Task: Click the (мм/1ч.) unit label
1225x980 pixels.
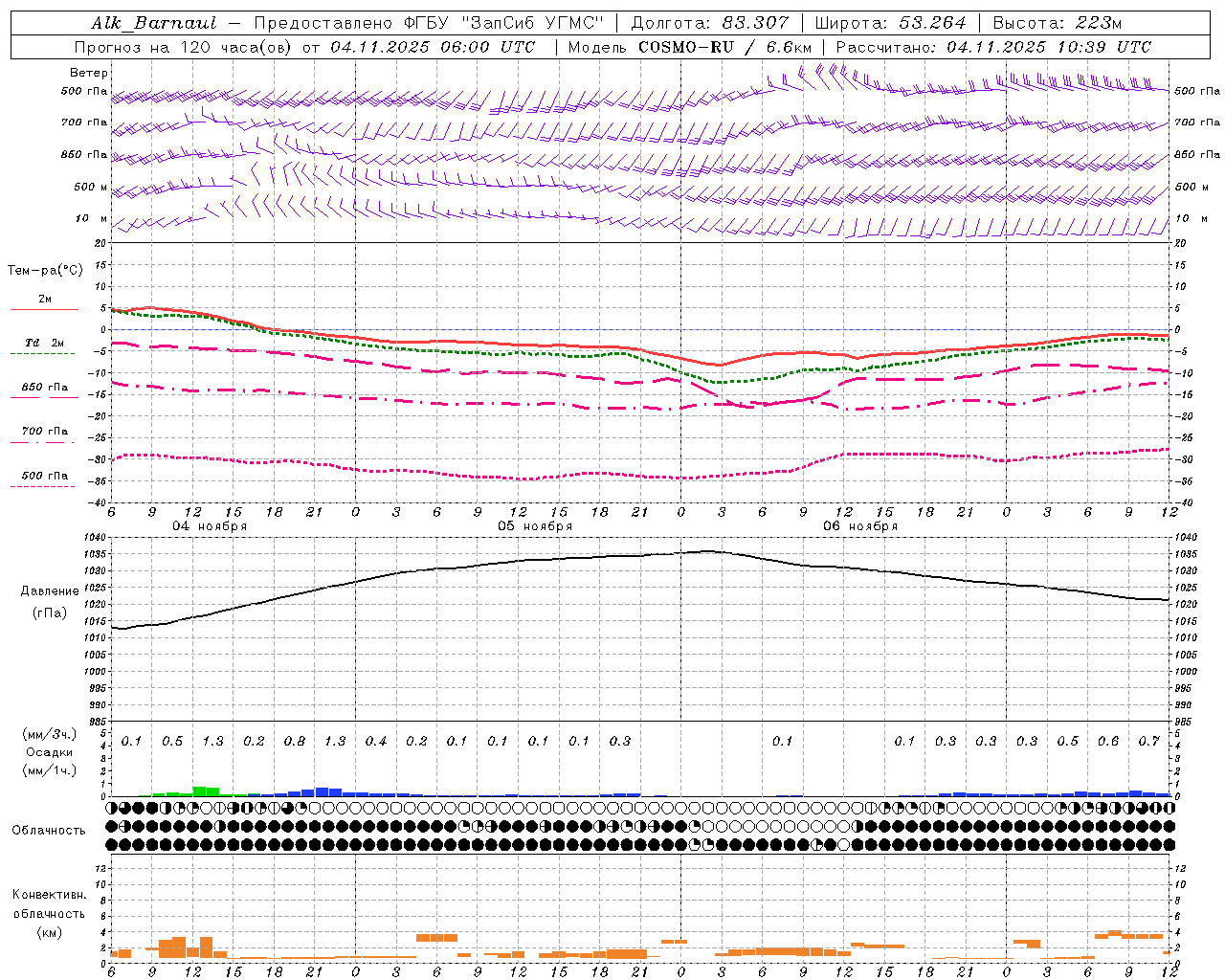Action: [x=50, y=770]
